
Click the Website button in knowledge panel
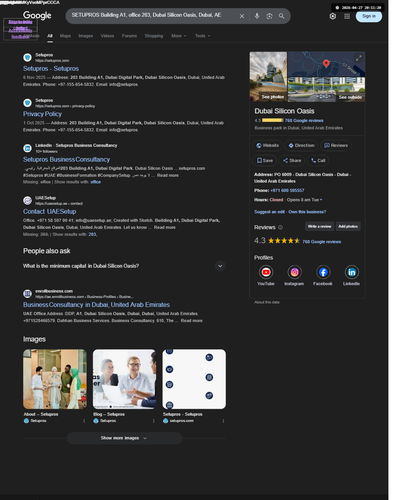(x=267, y=146)
